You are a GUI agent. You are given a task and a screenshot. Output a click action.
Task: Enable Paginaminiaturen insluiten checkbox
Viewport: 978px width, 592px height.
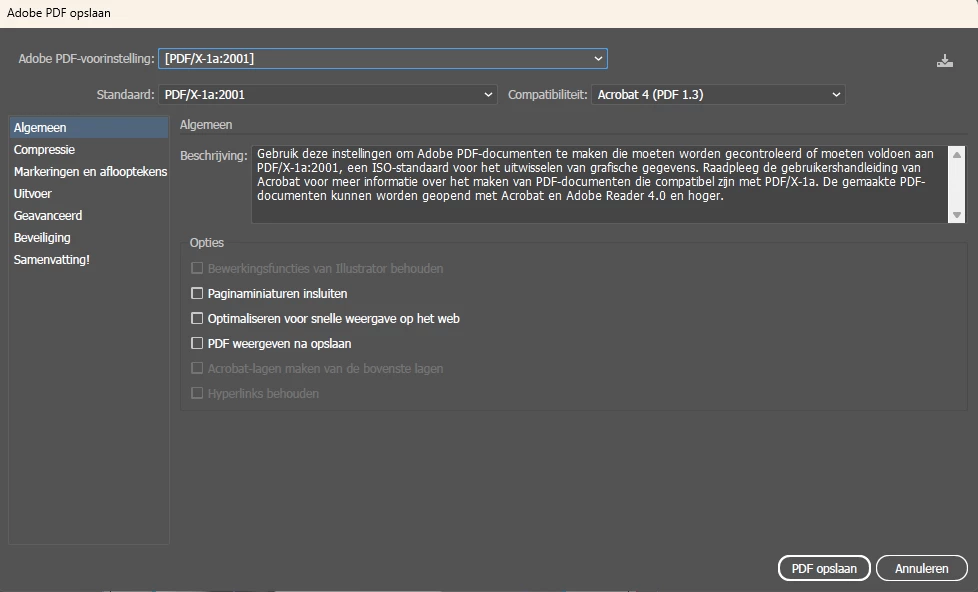pyautogui.click(x=197, y=294)
